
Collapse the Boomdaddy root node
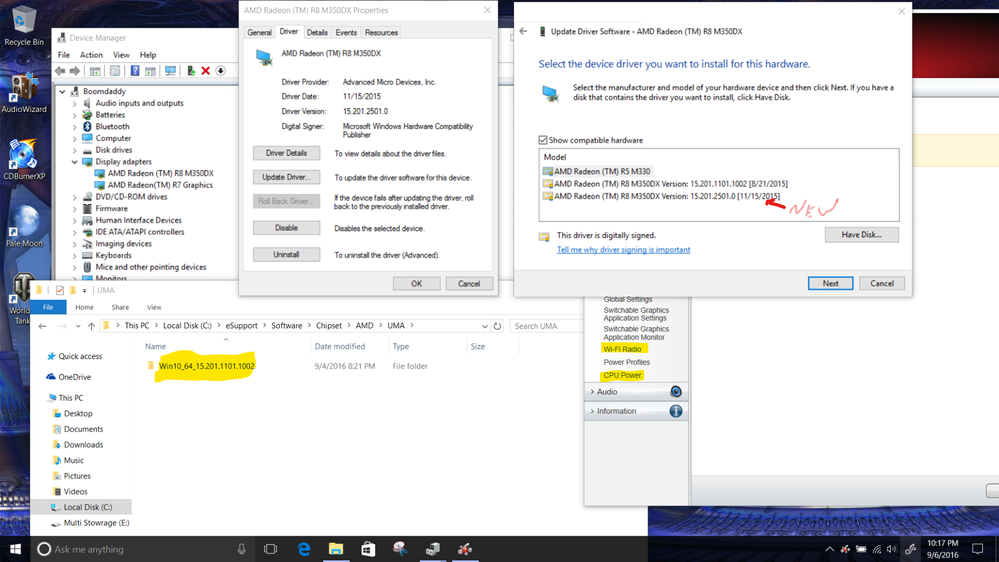(62, 91)
